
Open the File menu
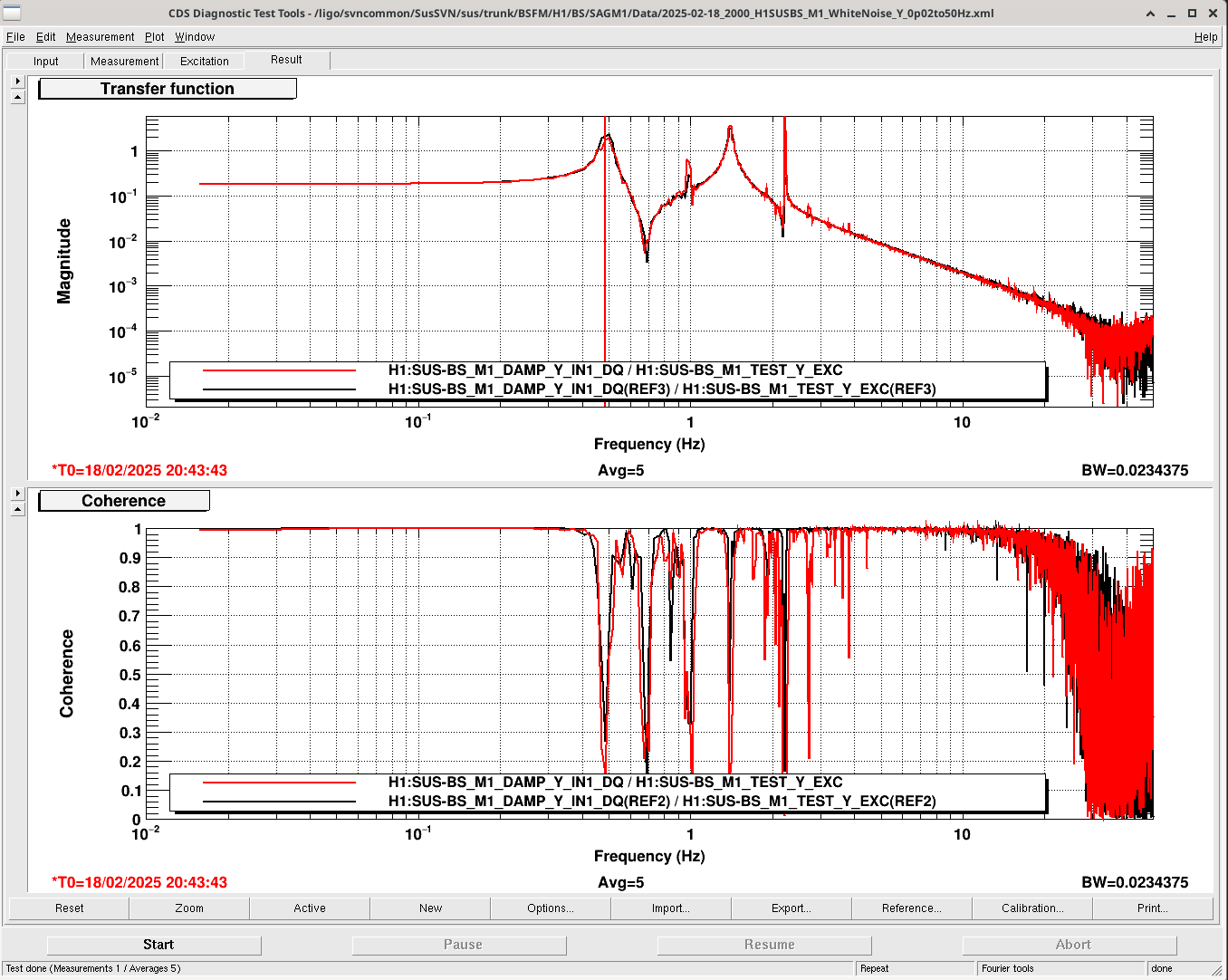point(15,37)
